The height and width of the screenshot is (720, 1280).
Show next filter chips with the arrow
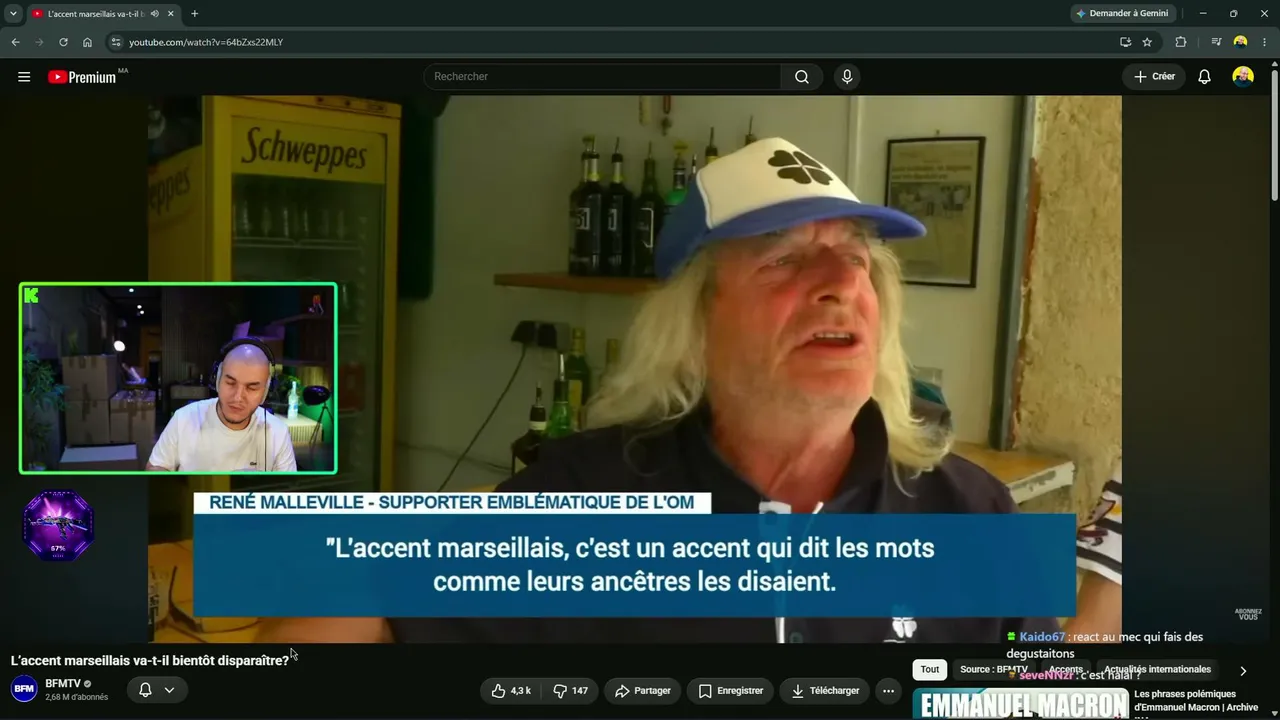click(x=1243, y=670)
